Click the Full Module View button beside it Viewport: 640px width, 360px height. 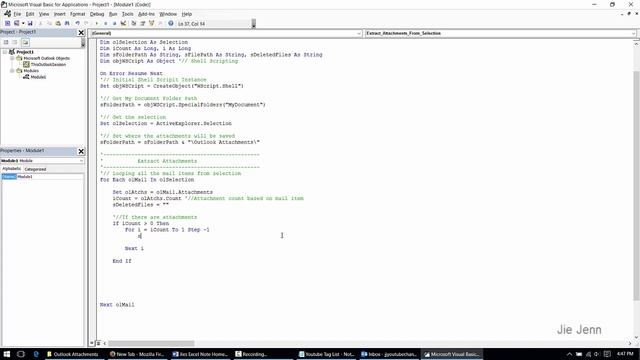pos(98,343)
